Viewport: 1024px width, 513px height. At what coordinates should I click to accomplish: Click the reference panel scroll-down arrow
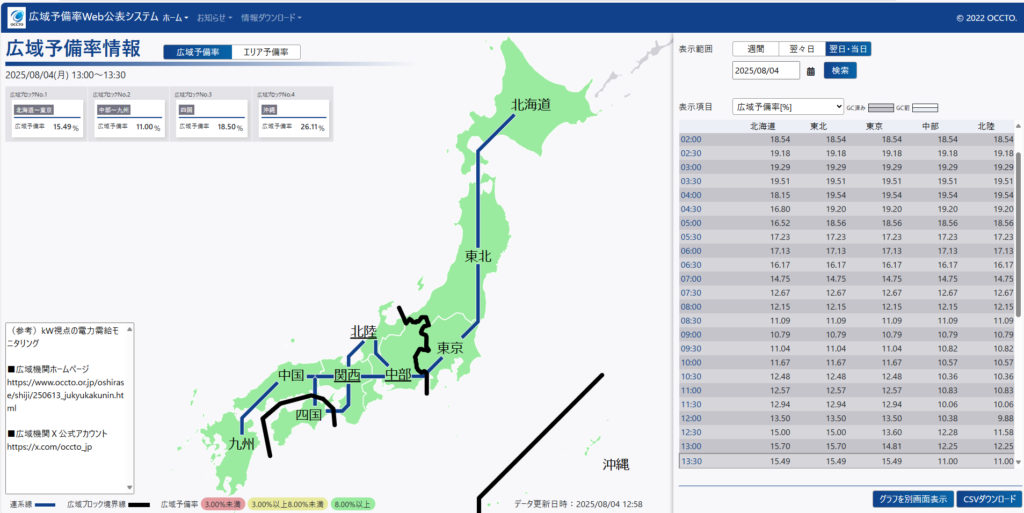point(129,488)
